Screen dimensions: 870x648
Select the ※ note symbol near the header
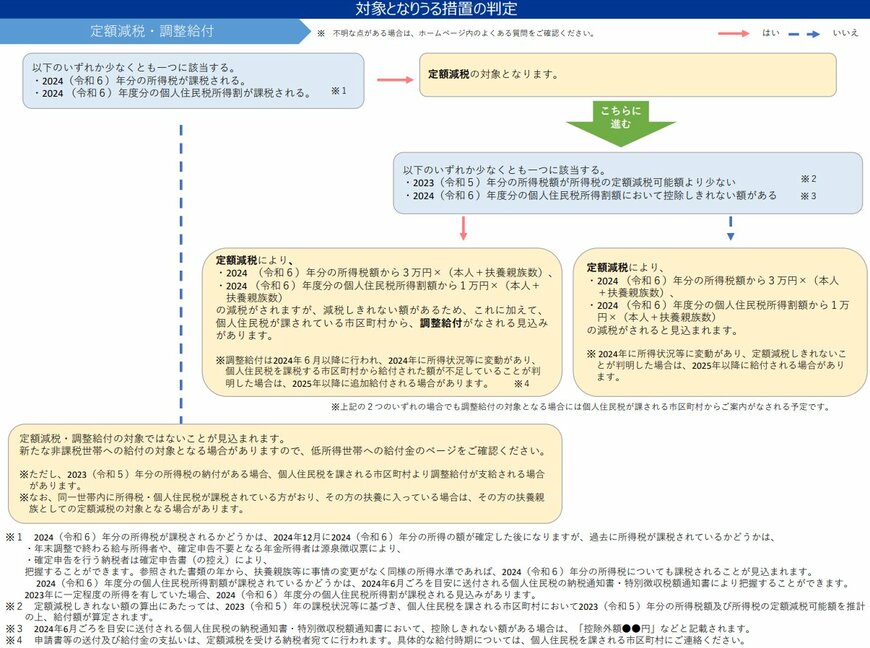click(319, 31)
